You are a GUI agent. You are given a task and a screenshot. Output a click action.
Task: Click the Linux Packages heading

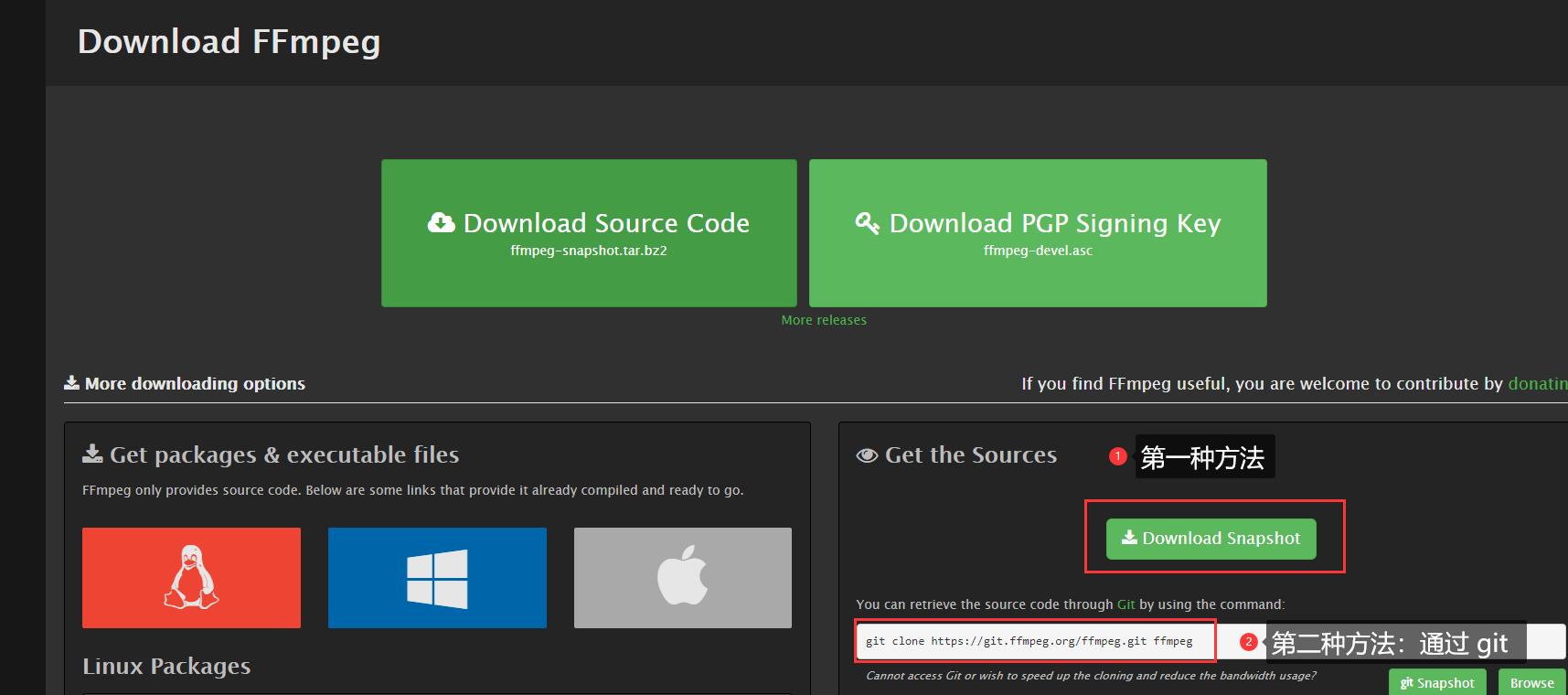(166, 667)
